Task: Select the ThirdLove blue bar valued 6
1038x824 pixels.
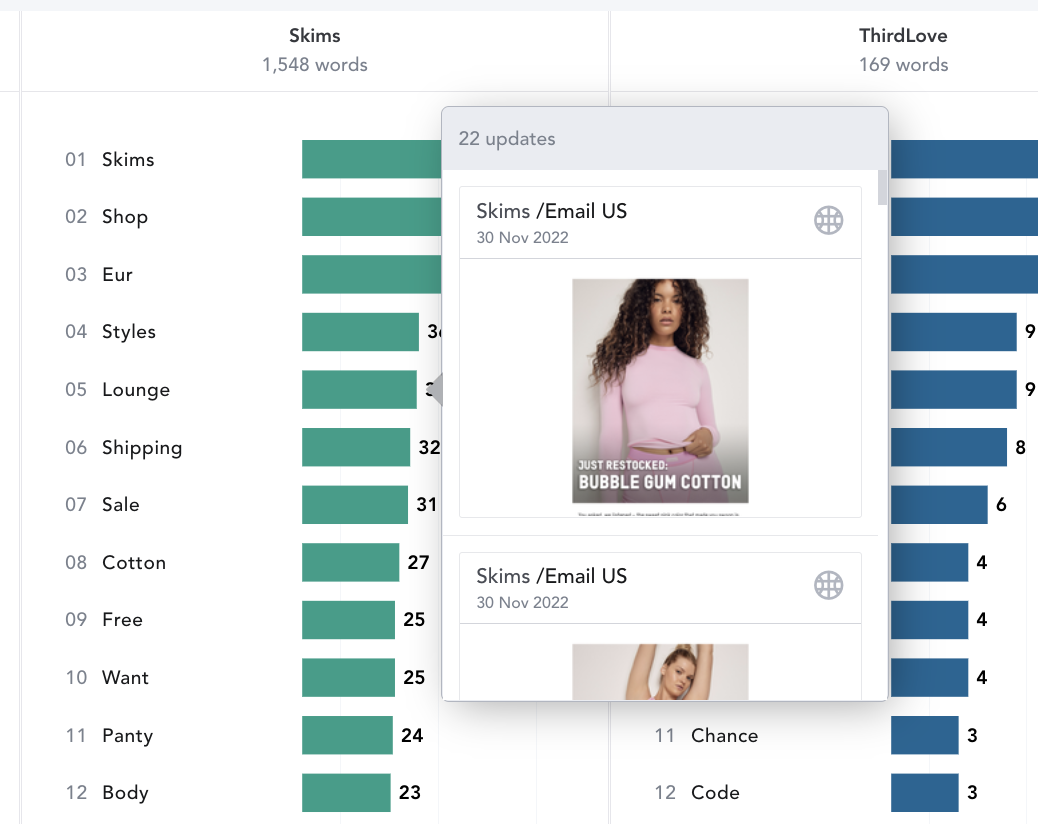Action: tap(939, 504)
